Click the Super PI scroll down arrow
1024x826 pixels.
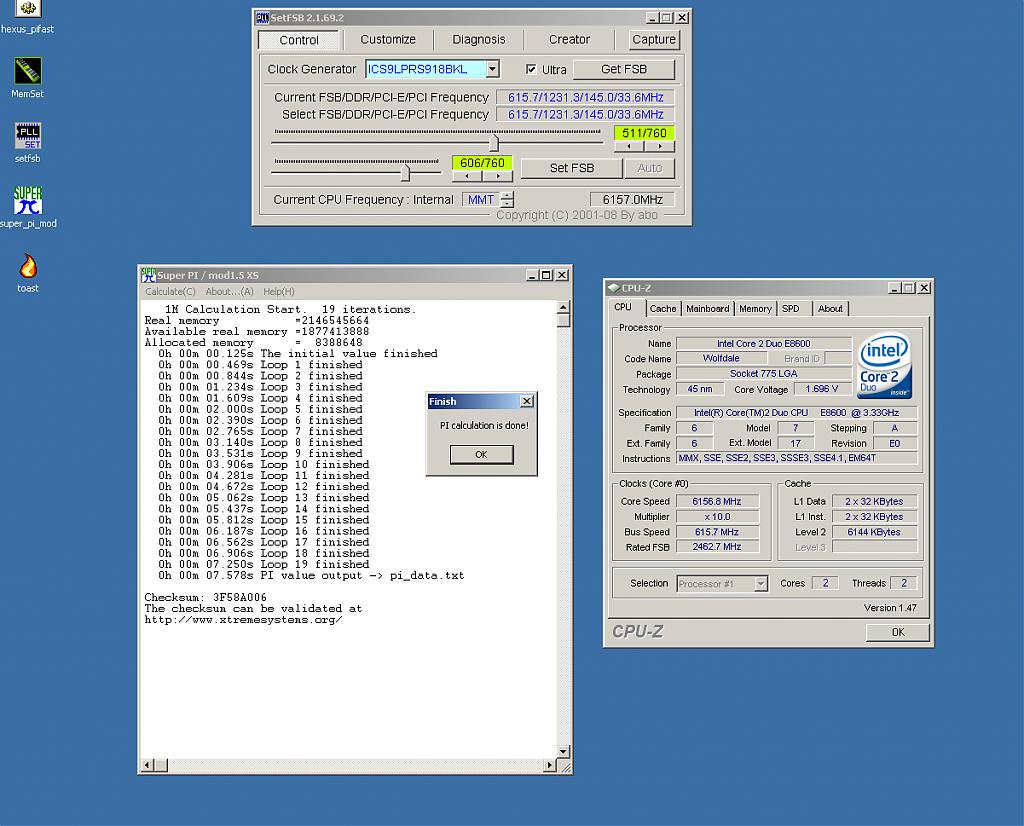pyautogui.click(x=563, y=752)
